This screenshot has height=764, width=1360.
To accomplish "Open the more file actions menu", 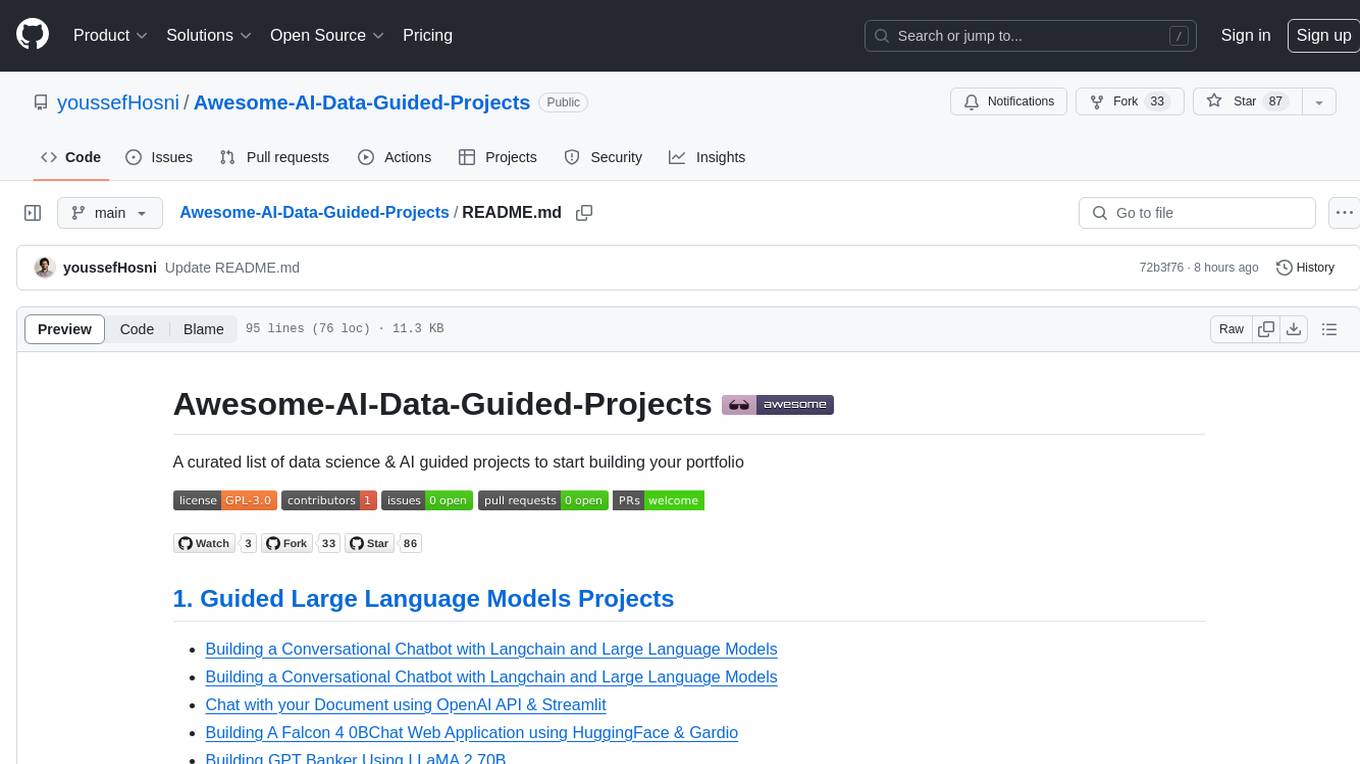I will [x=1344, y=213].
